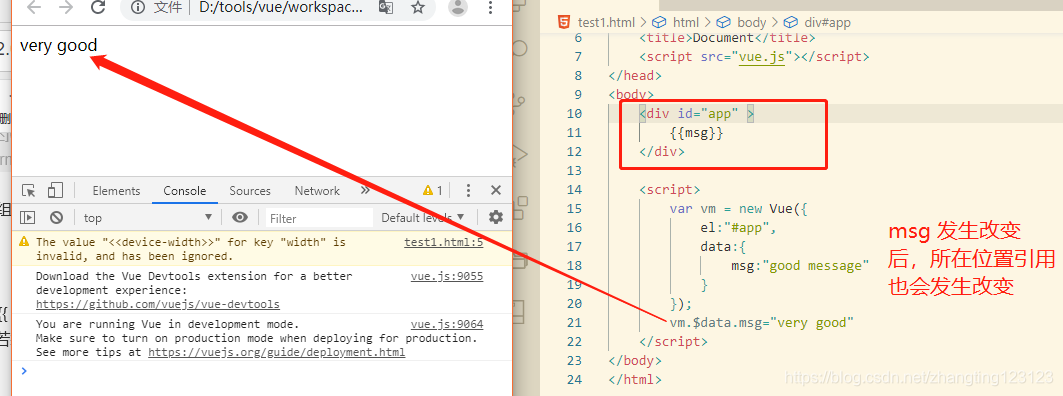Follow the github.com/vuejs/vue-devtools link
The height and width of the screenshot is (396, 1063).
pyautogui.click(x=158, y=304)
